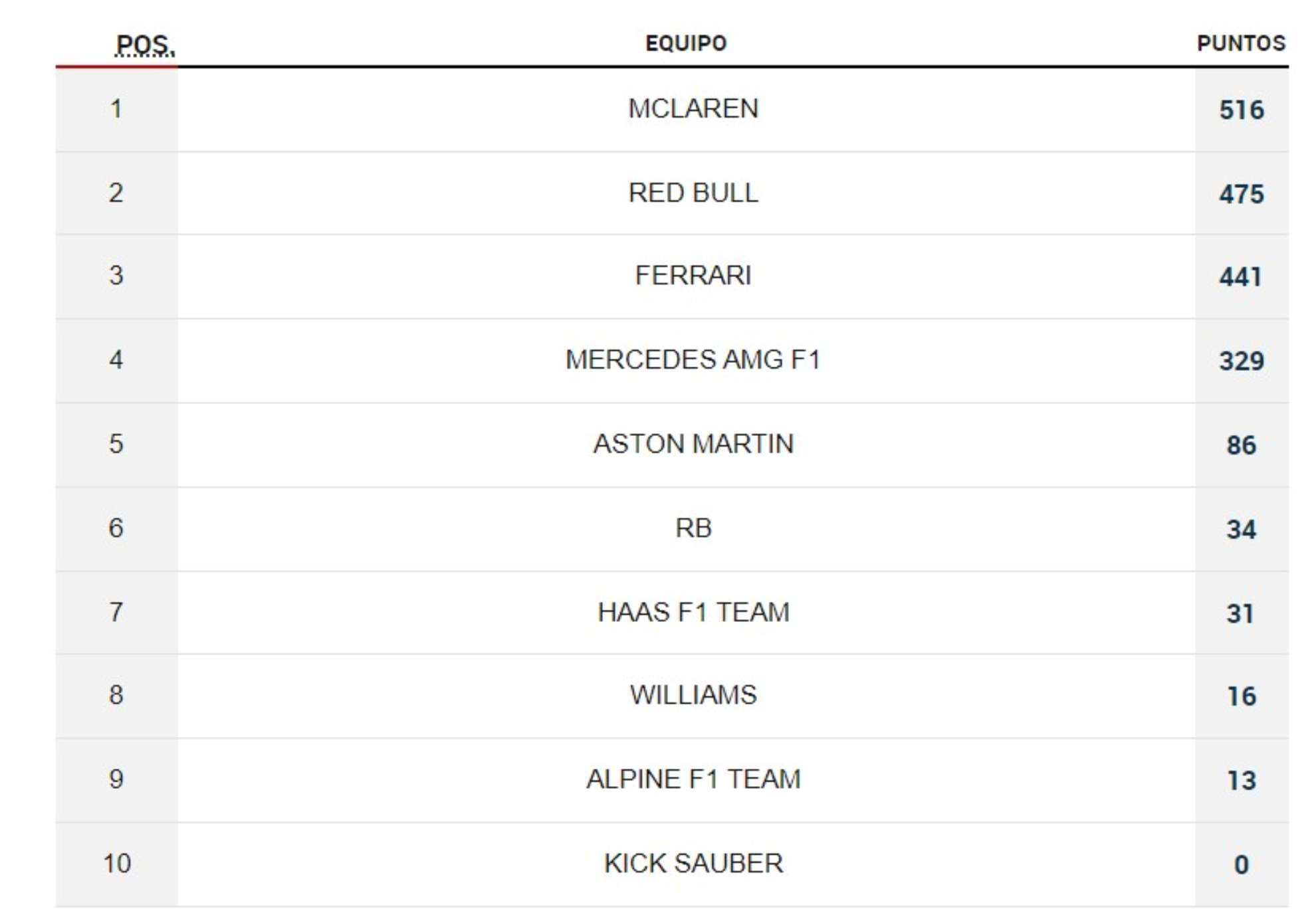Click Red Bull's 475 points value
This screenshot has height=917, width=1316.
click(1241, 194)
